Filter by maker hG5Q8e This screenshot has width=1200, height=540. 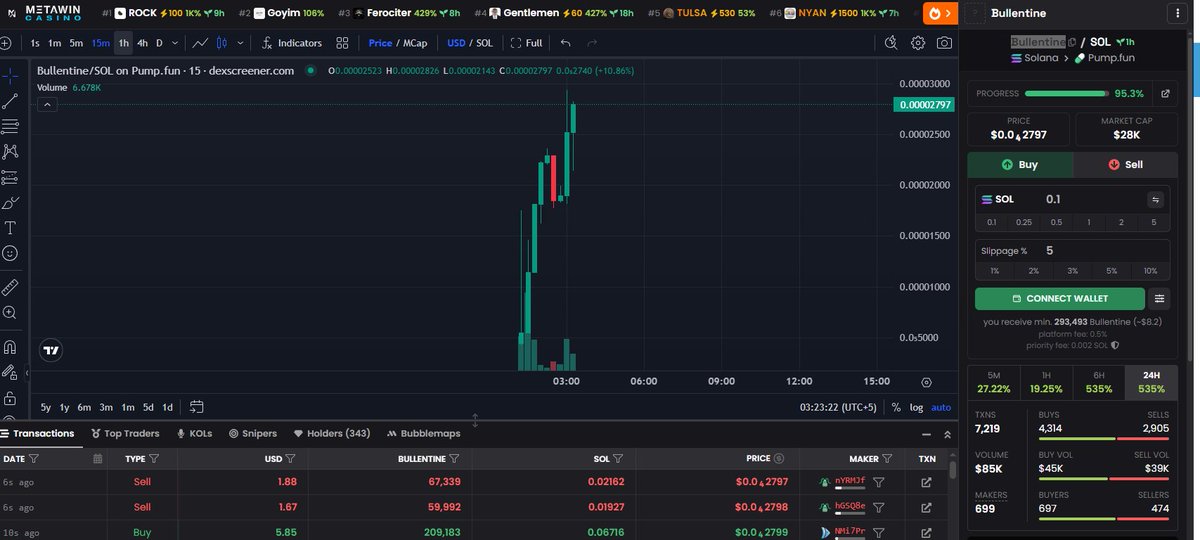(878, 506)
